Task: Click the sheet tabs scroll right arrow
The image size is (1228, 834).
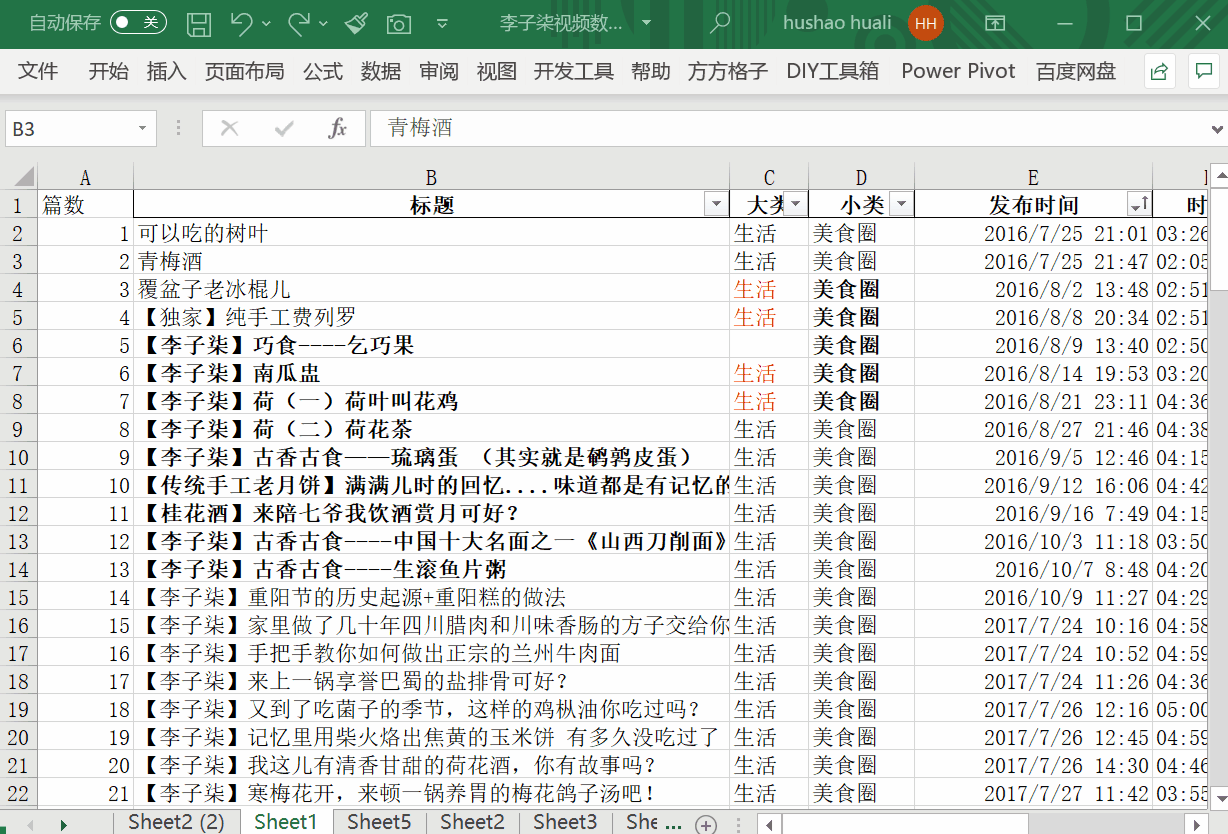Action: pos(64,824)
